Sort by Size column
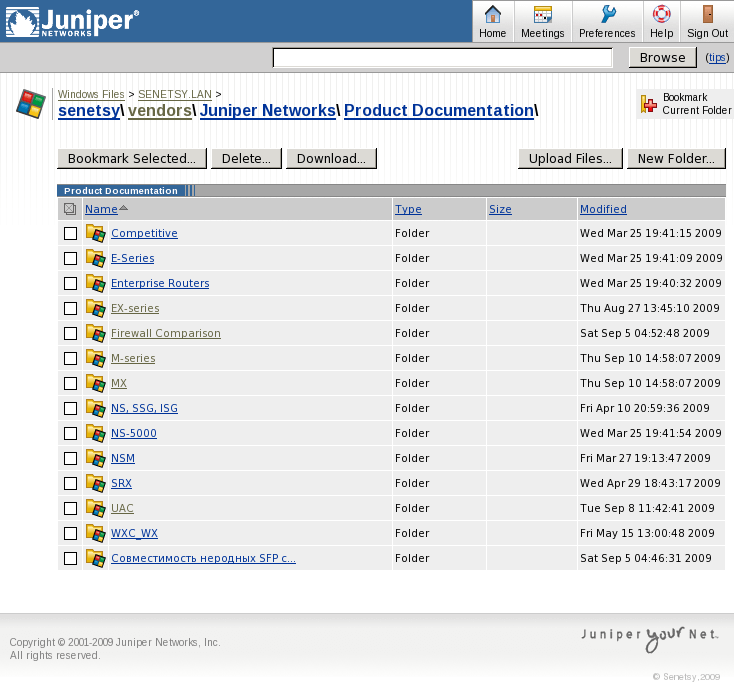The image size is (734, 692). 500,209
